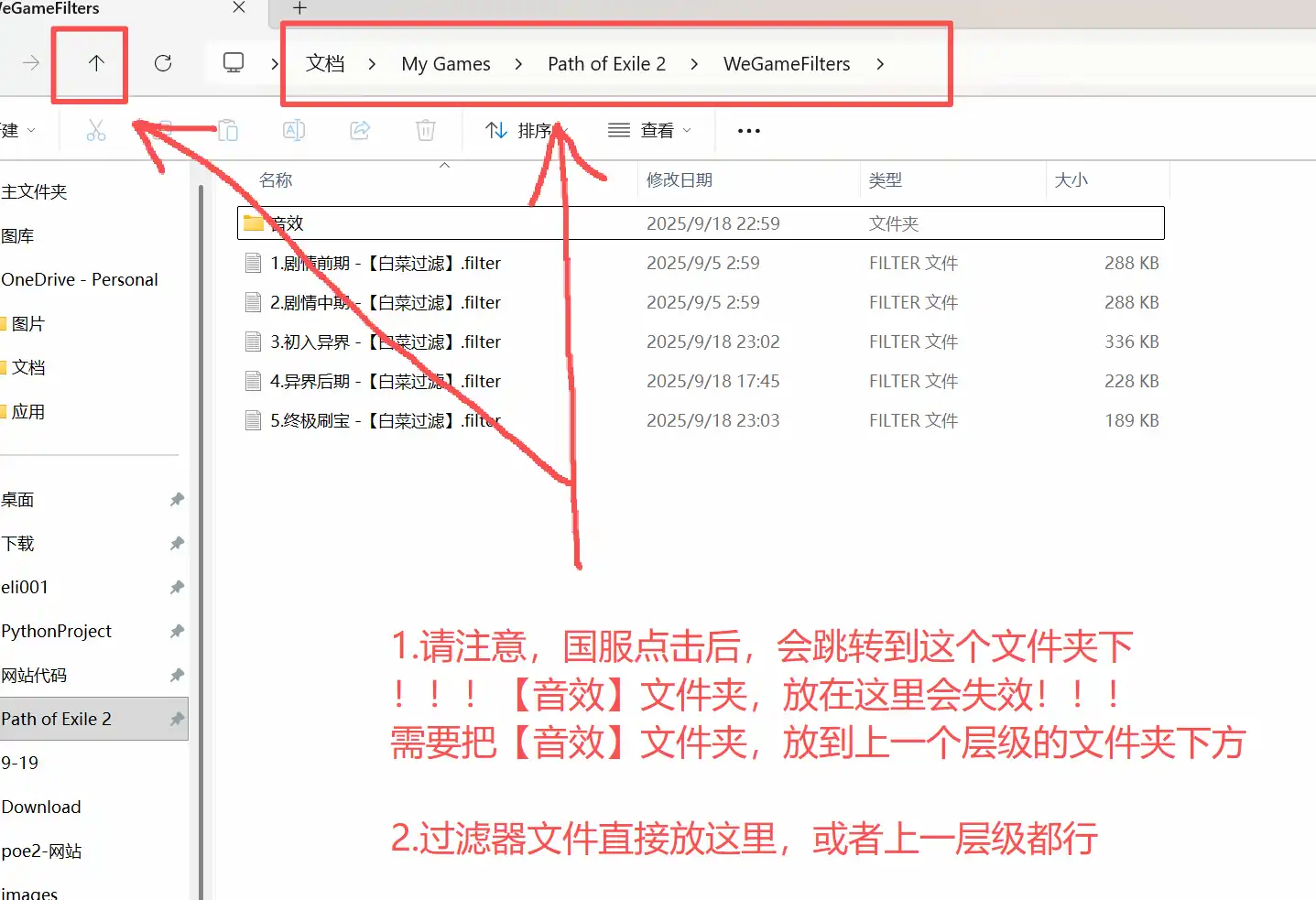Open a new tab with plus button
The height and width of the screenshot is (900, 1316).
pyautogui.click(x=299, y=8)
